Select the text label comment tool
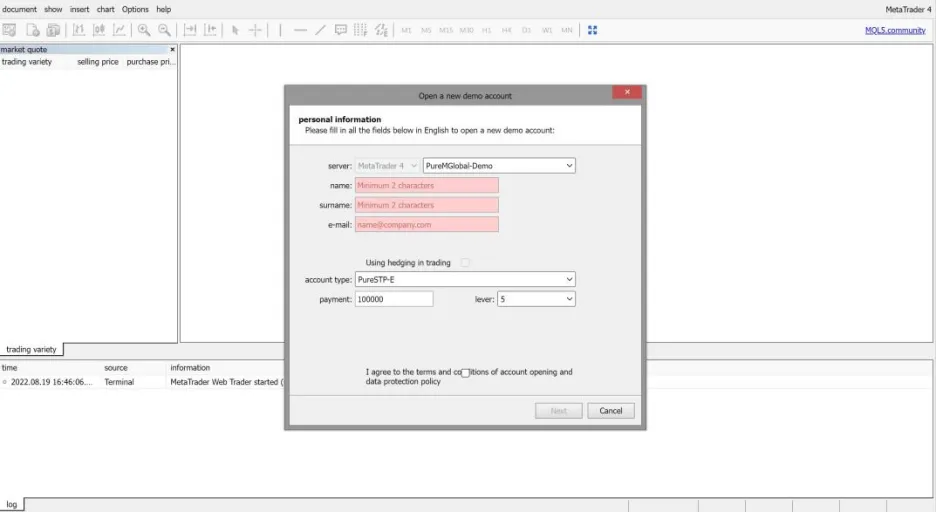The height and width of the screenshot is (512, 937). 341,30
